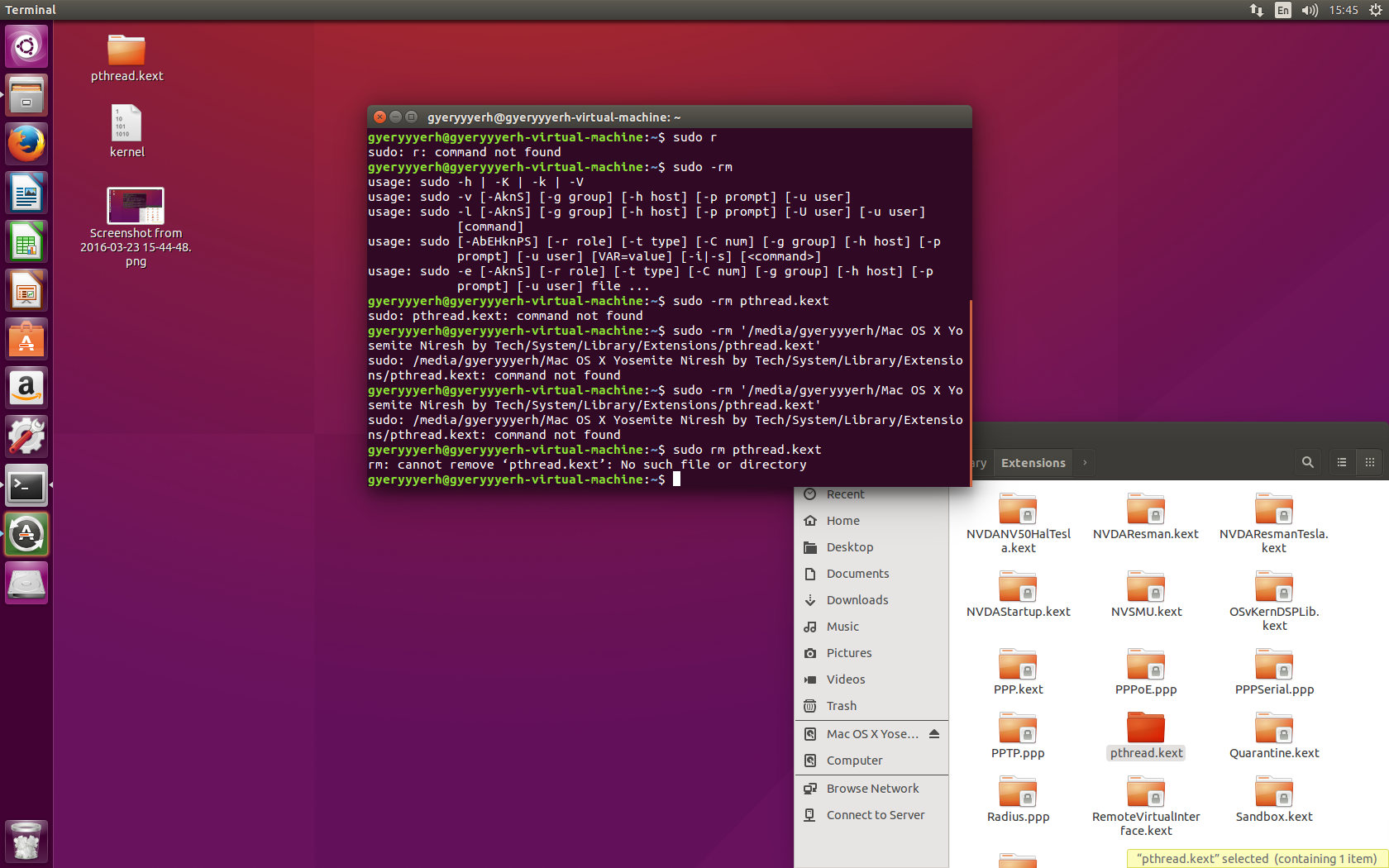Open Desktop in Files sidebar

[x=871, y=547]
